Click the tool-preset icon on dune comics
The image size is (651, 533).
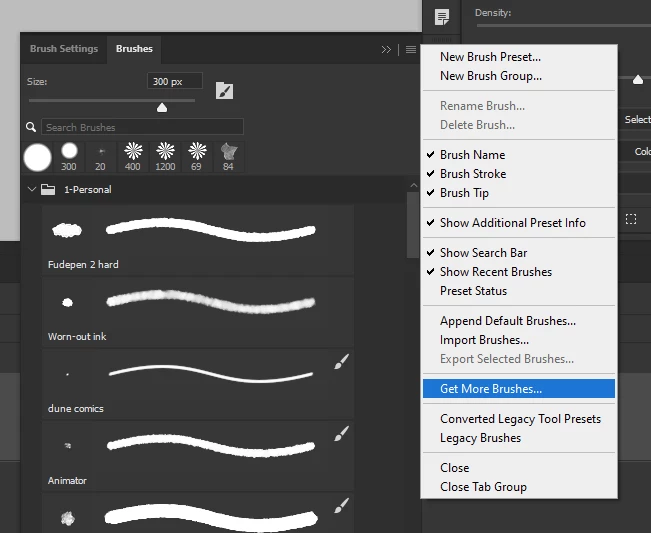tap(342, 361)
